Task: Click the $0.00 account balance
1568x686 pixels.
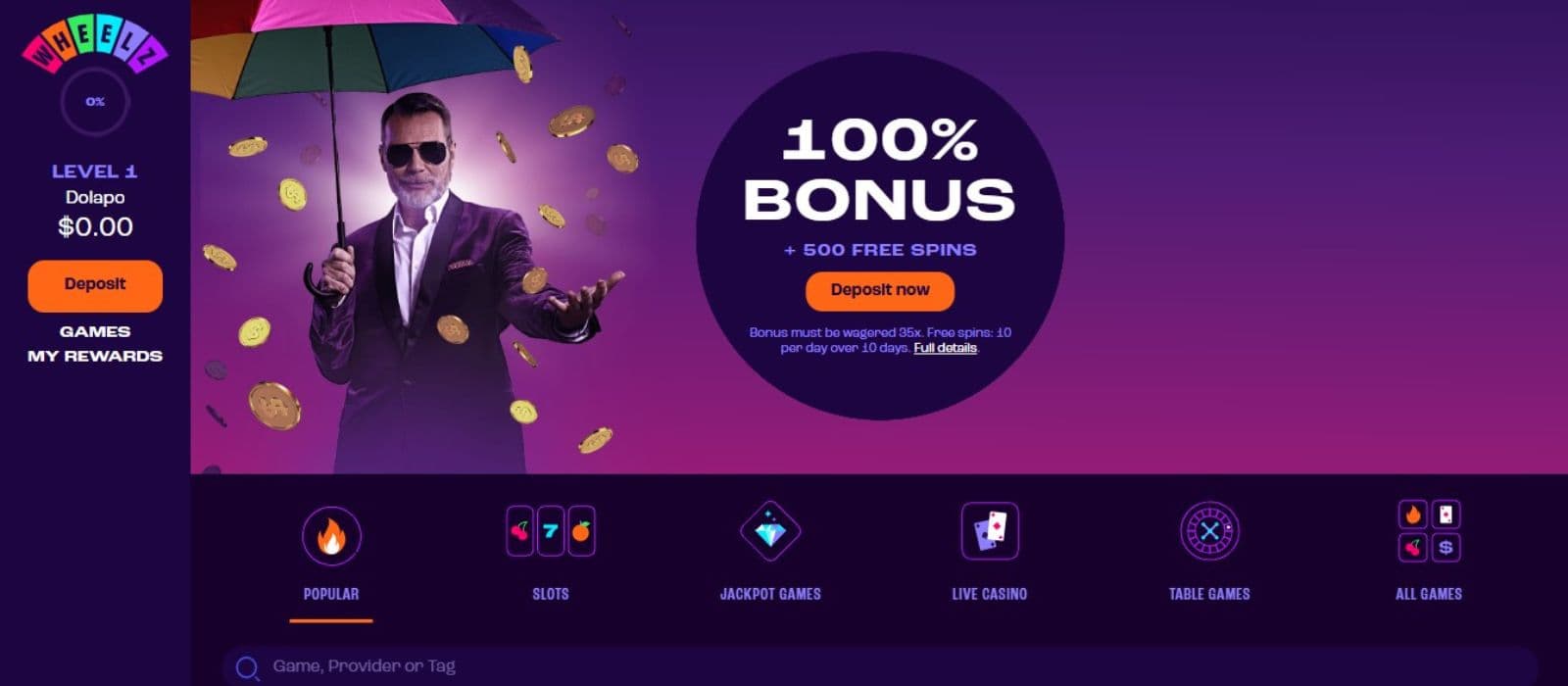Action: pyautogui.click(x=95, y=227)
